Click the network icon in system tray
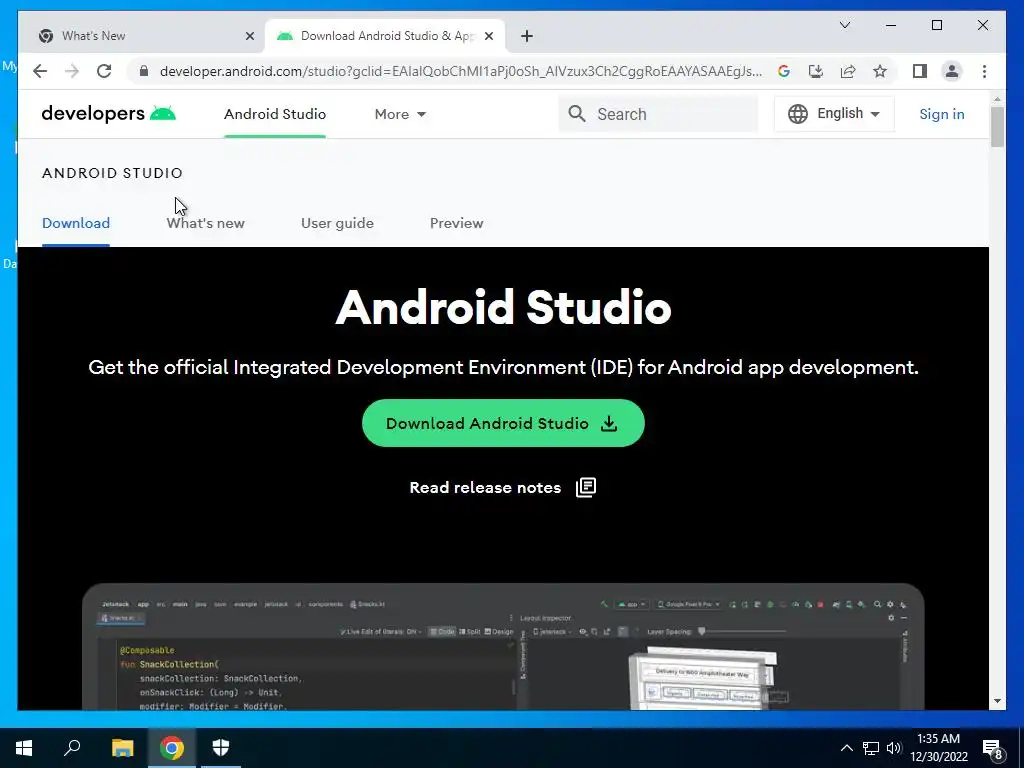 (x=870, y=748)
